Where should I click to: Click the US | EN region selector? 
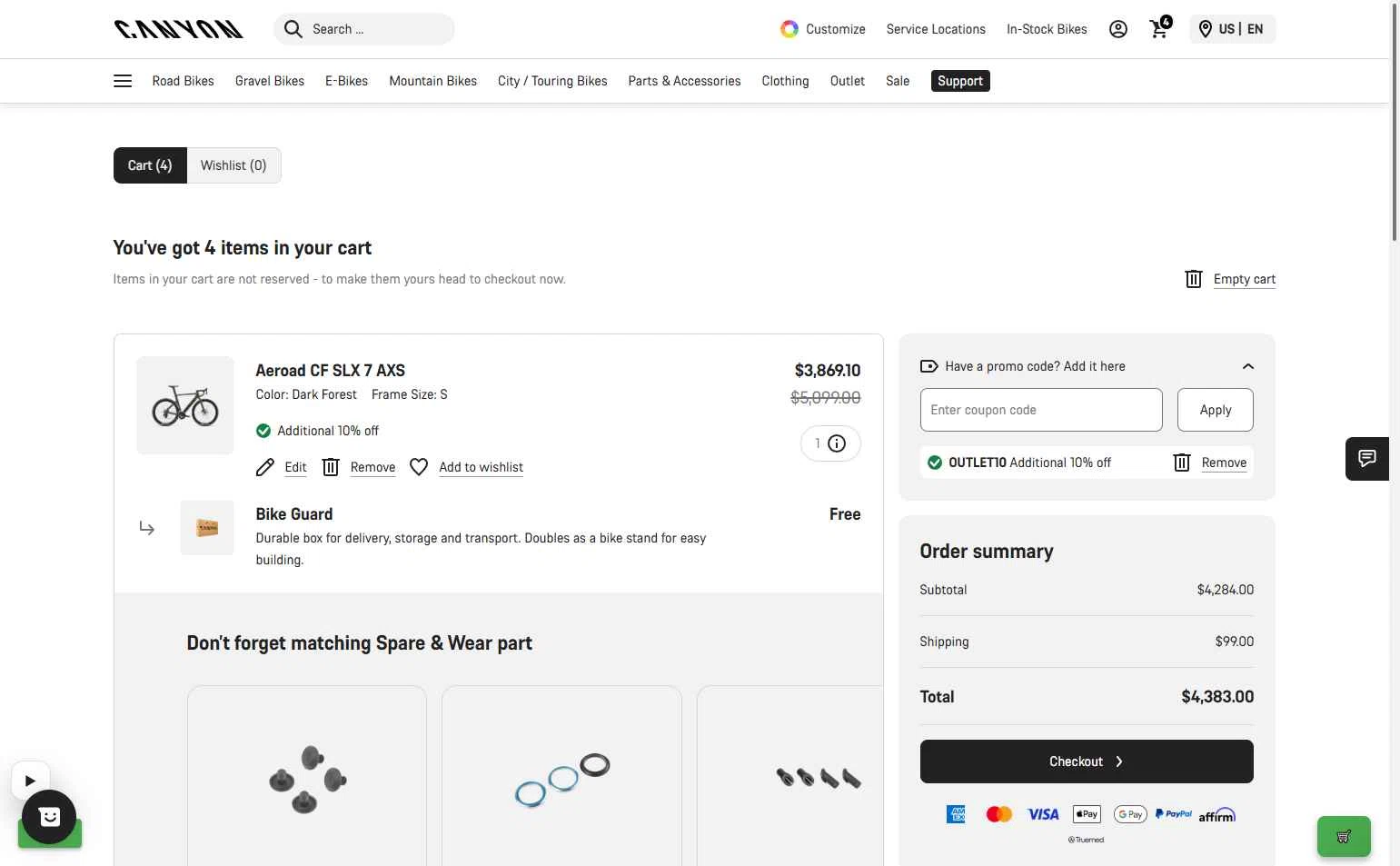pos(1233,29)
